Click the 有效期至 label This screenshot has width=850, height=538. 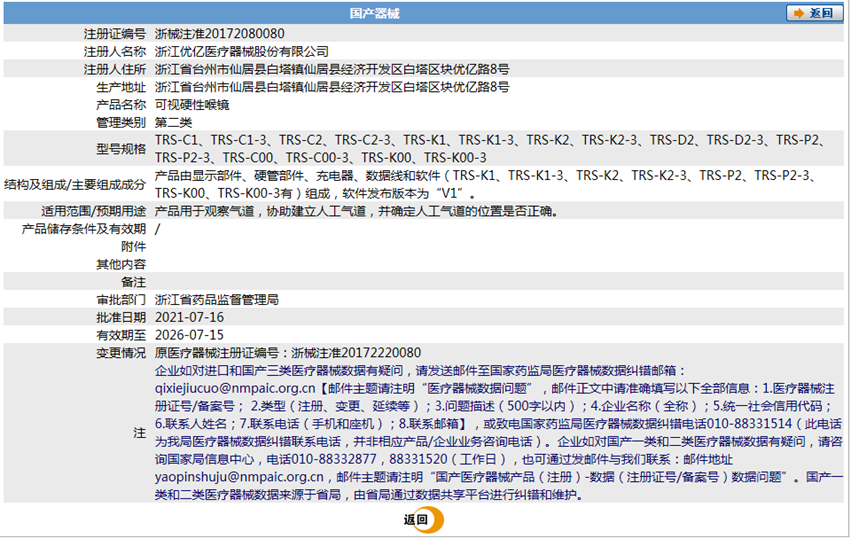(x=121, y=335)
